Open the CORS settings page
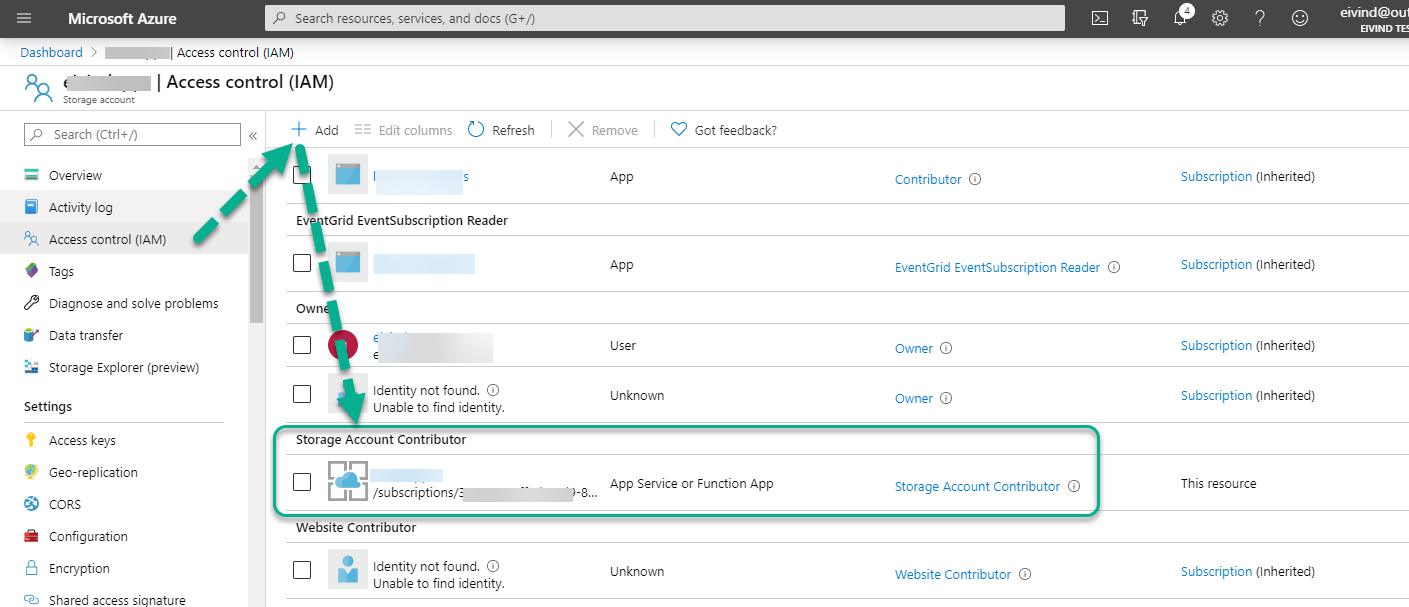Viewport: 1409px width, 607px height. (x=64, y=503)
